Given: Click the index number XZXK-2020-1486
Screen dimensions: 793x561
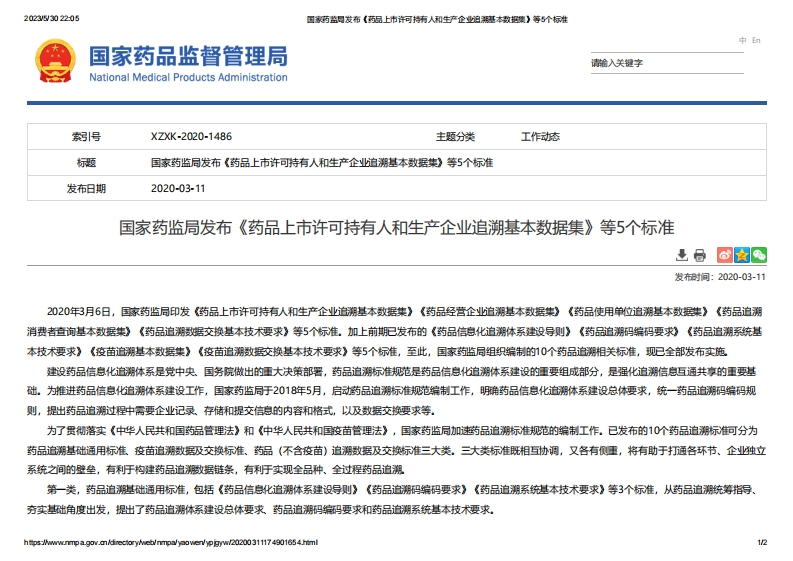Looking at the screenshot, I should [x=191, y=137].
